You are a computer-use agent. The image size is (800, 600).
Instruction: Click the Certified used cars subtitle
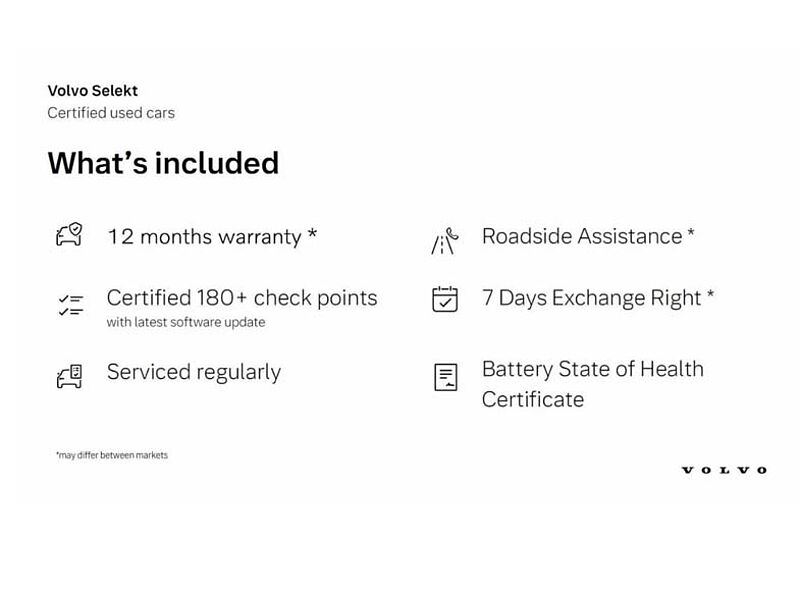click(x=111, y=113)
